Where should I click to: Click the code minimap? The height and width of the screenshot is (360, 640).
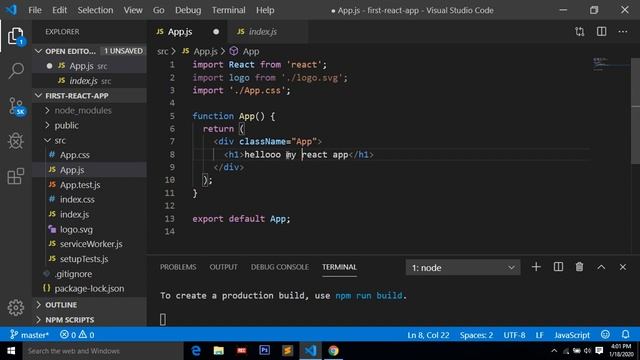pos(611,65)
